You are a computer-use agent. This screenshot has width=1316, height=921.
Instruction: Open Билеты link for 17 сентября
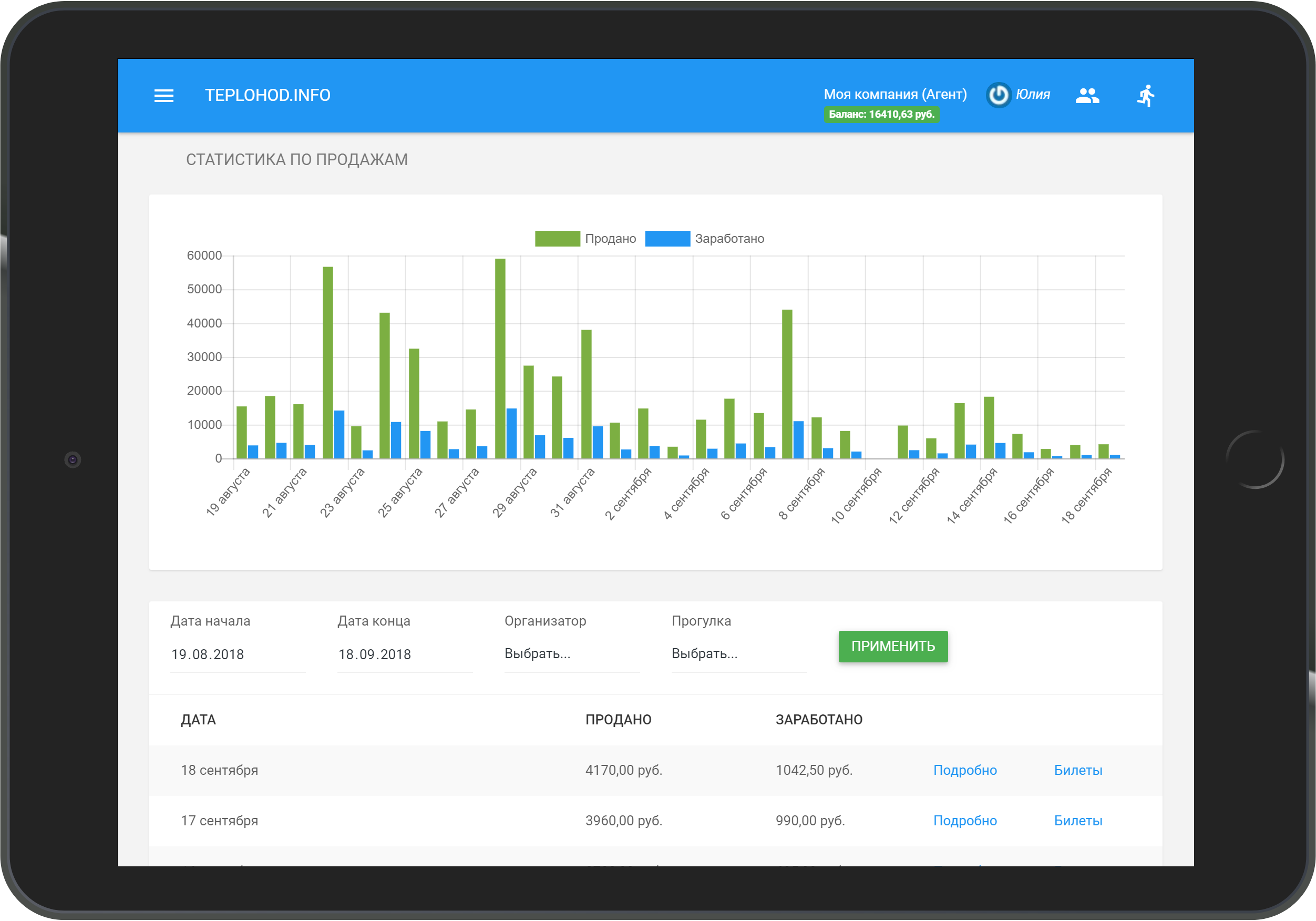[x=1077, y=821]
